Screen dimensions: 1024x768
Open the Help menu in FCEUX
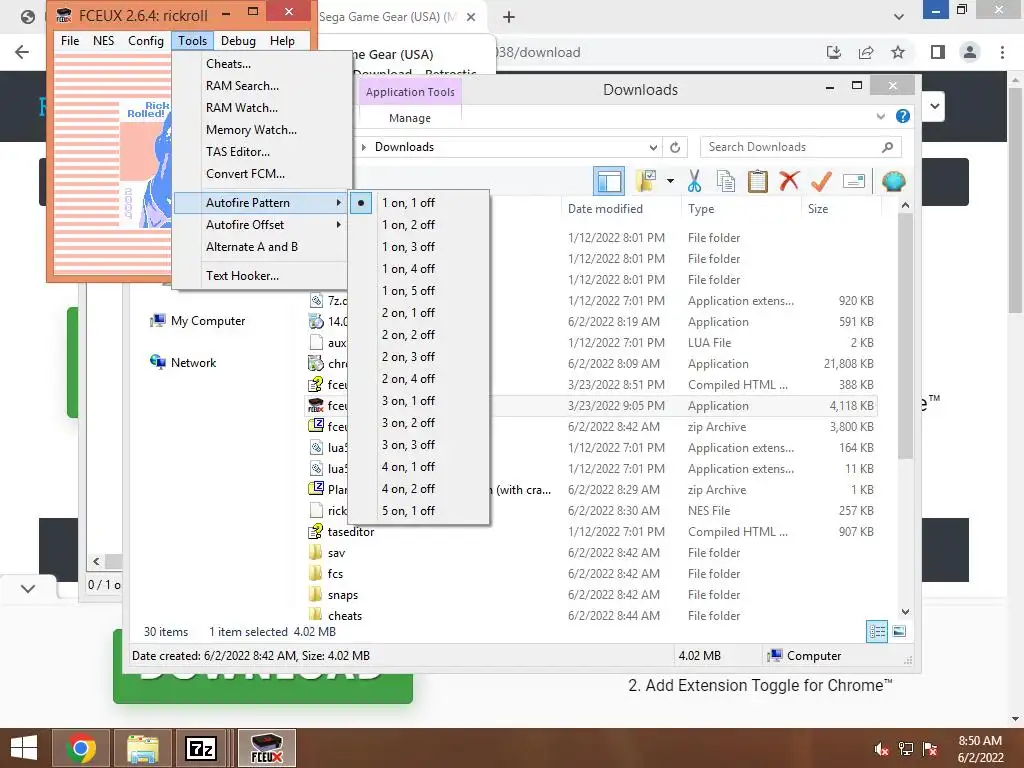pos(282,40)
